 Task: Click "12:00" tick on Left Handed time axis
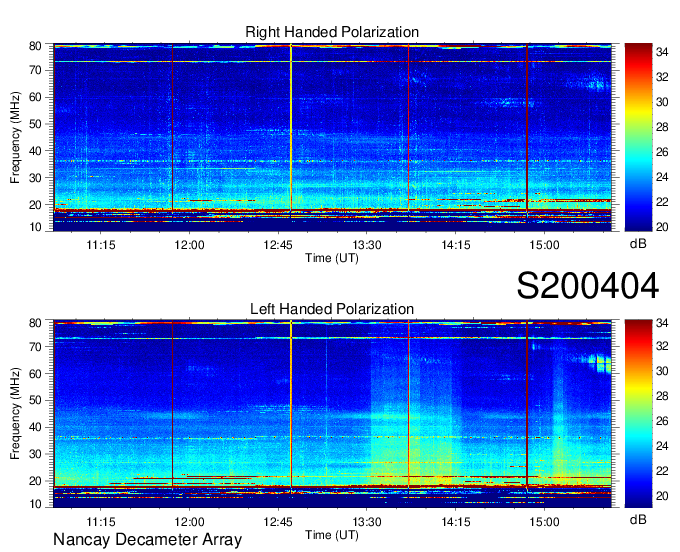tap(190, 522)
